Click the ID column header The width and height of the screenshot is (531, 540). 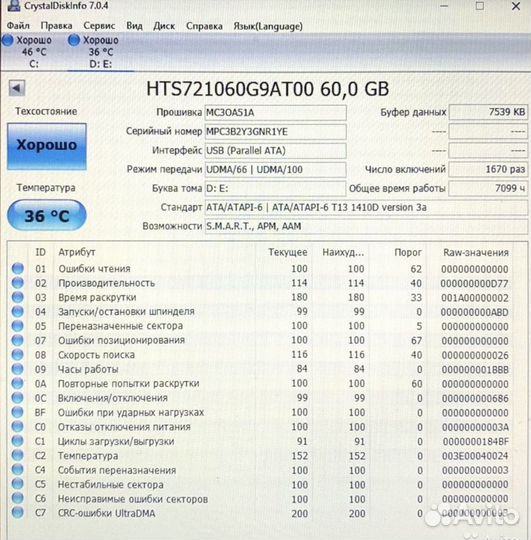click(x=41, y=252)
